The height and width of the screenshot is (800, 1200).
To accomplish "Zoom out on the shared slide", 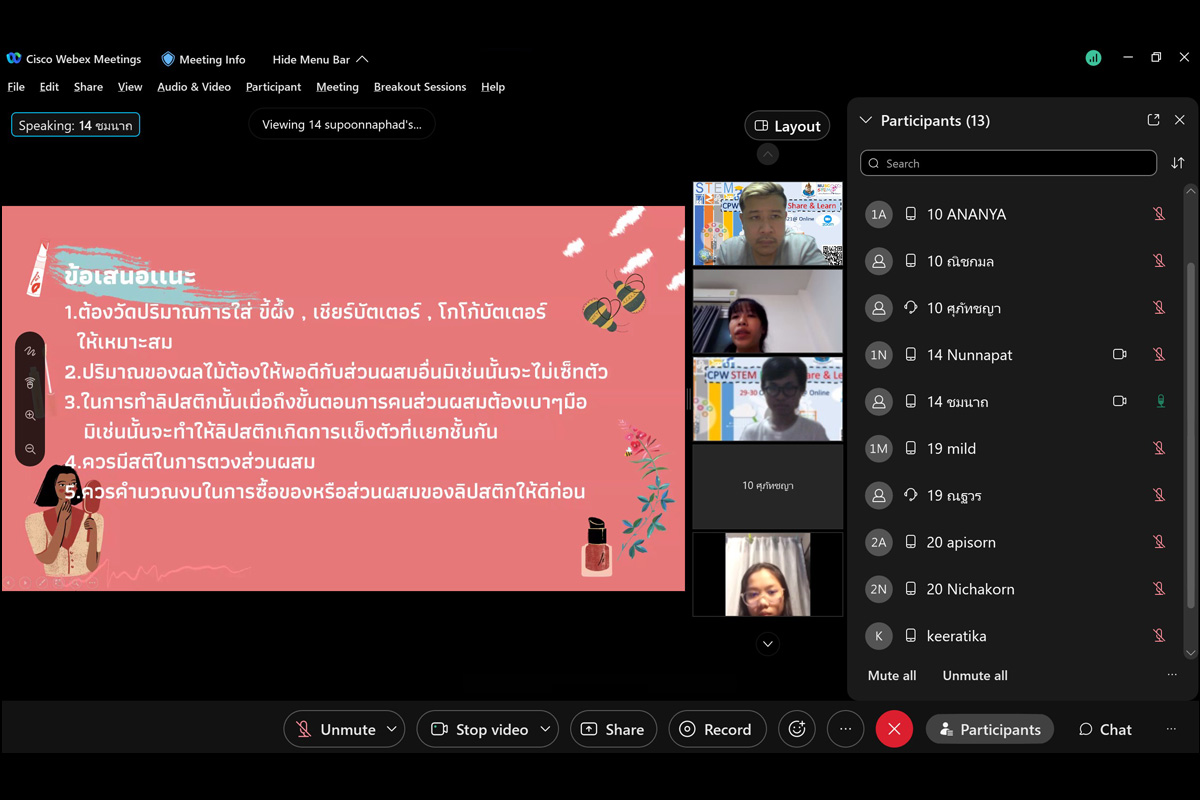I will [30, 449].
